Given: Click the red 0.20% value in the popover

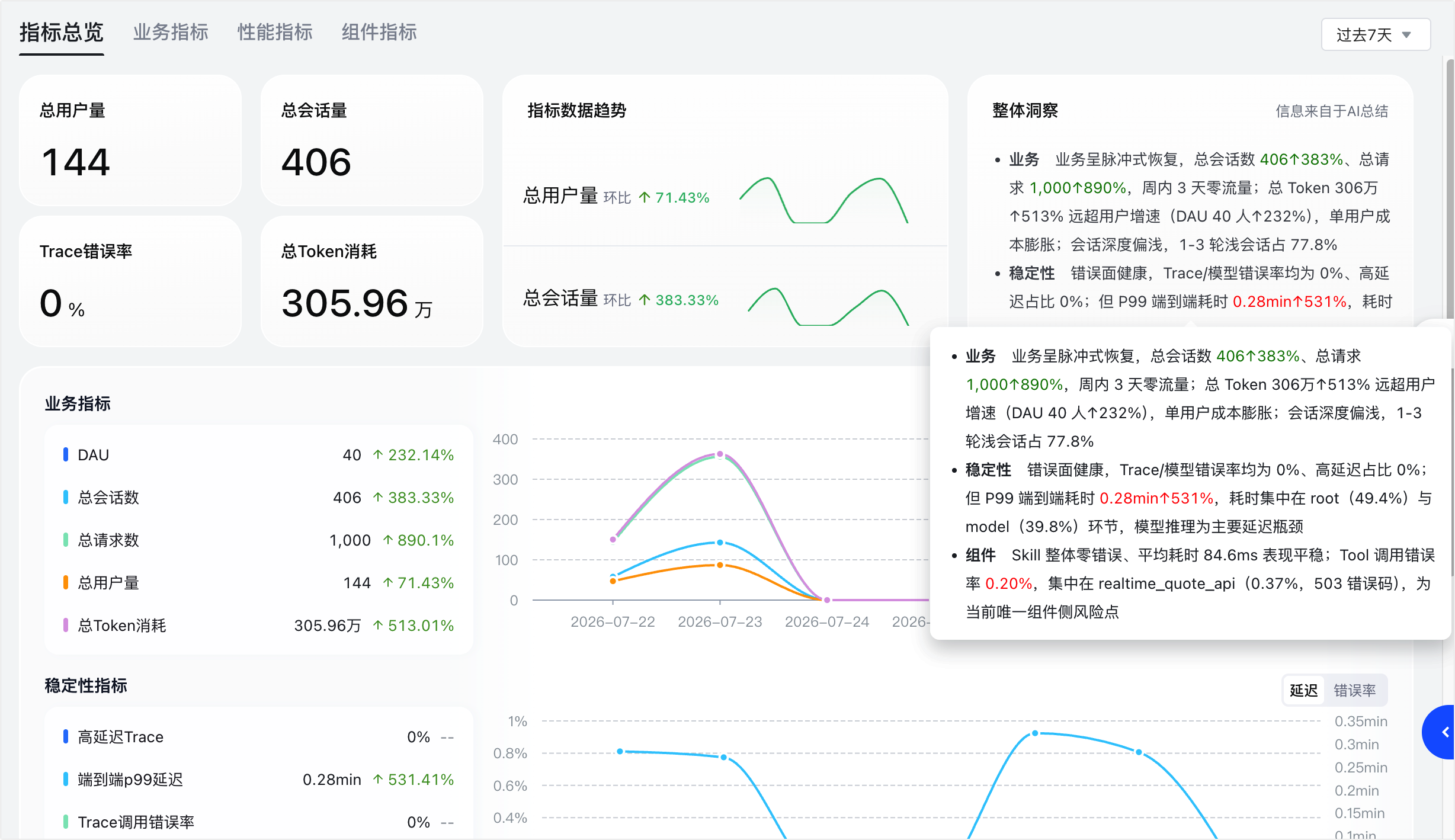Looking at the screenshot, I should tap(1009, 583).
